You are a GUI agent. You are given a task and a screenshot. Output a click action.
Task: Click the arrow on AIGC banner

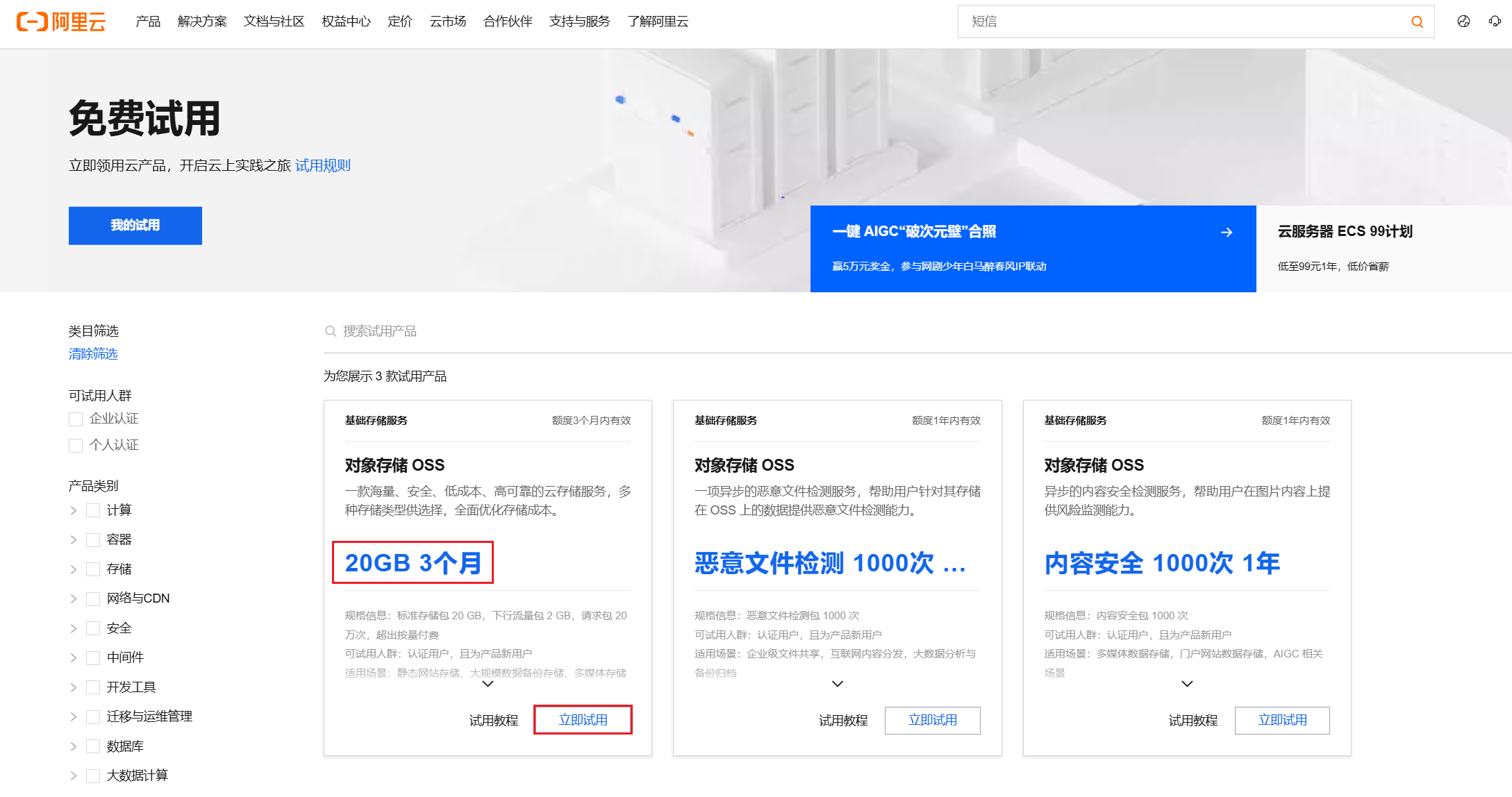[x=1227, y=232]
